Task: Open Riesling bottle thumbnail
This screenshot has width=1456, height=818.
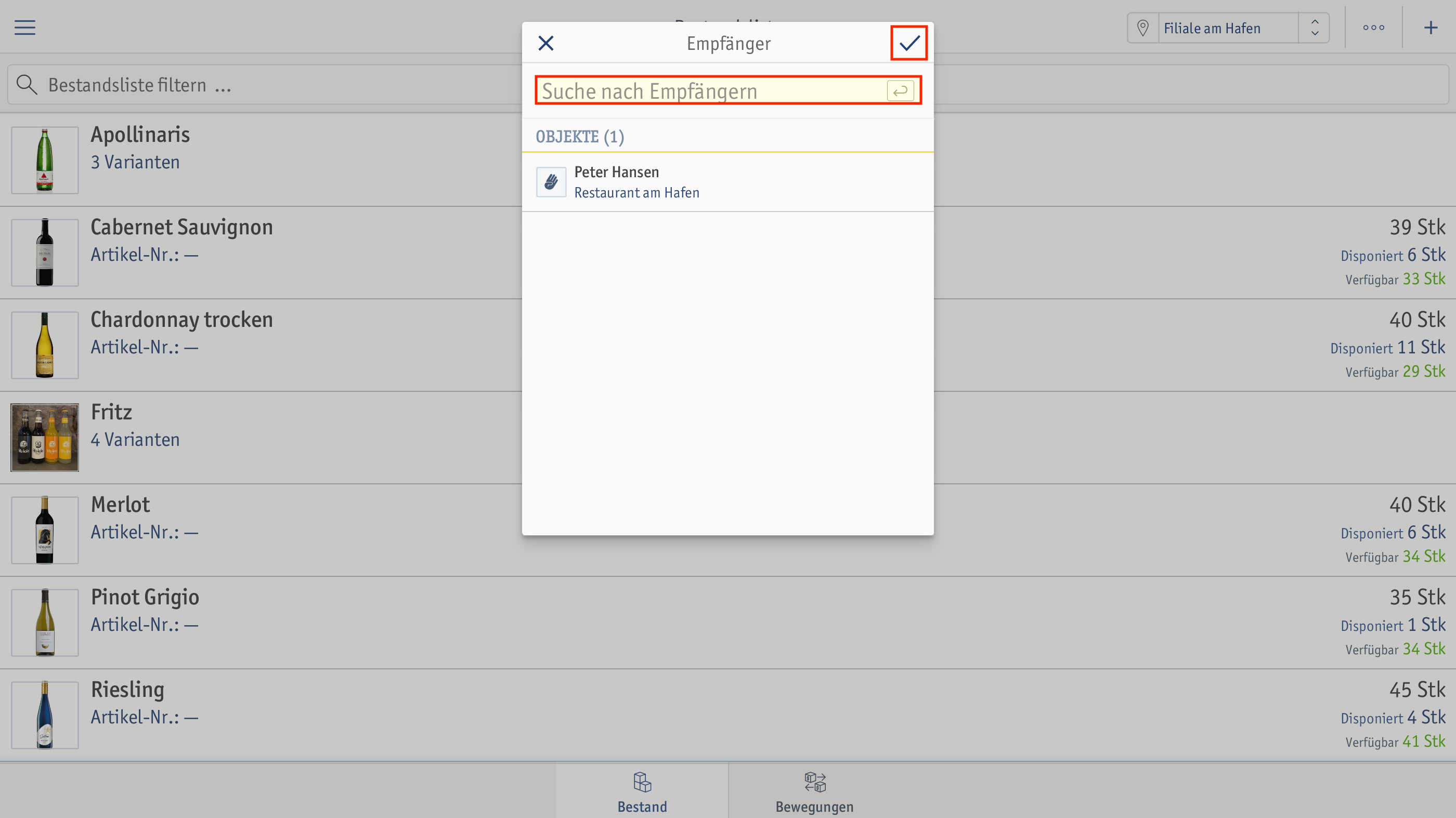Action: click(x=45, y=715)
